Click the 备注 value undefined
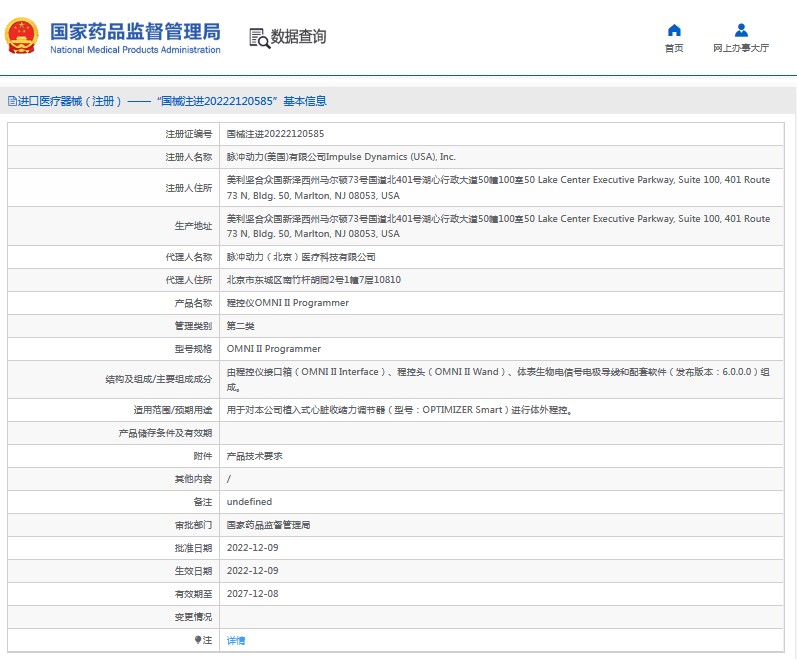797x659 pixels. tap(249, 502)
